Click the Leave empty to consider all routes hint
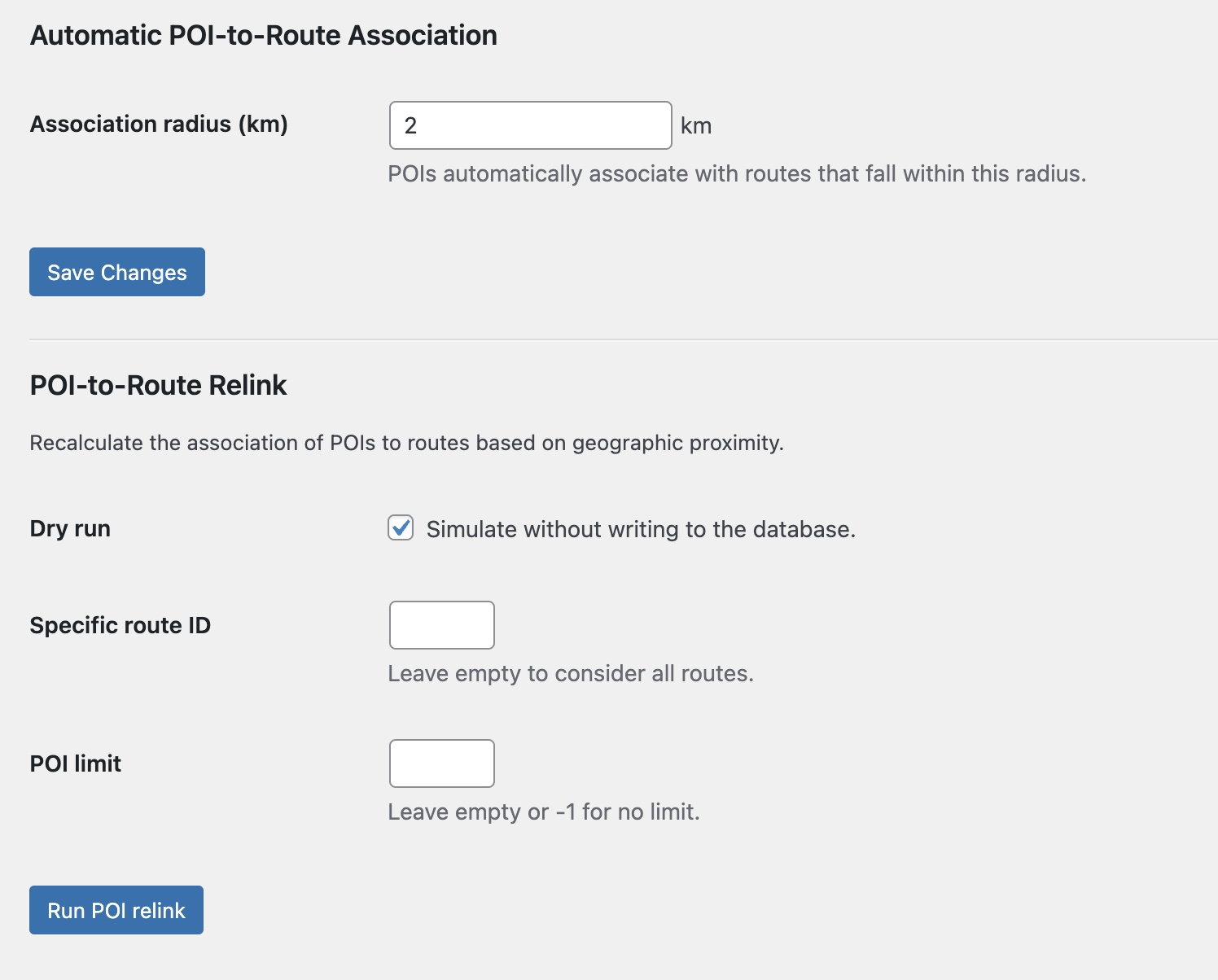The width and height of the screenshot is (1218, 980). [x=572, y=673]
